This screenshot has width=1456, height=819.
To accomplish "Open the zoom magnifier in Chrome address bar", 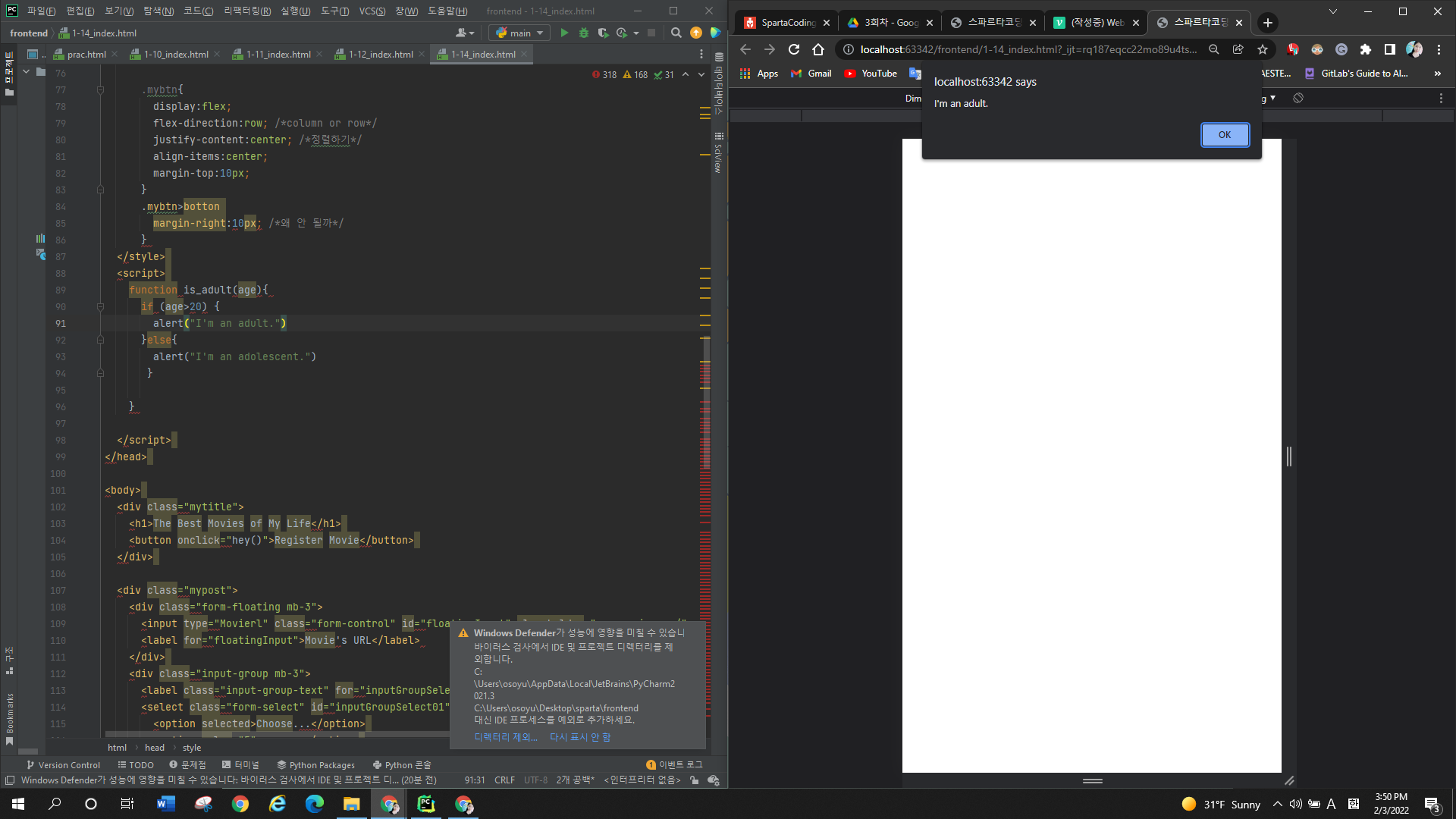I will point(1214,49).
